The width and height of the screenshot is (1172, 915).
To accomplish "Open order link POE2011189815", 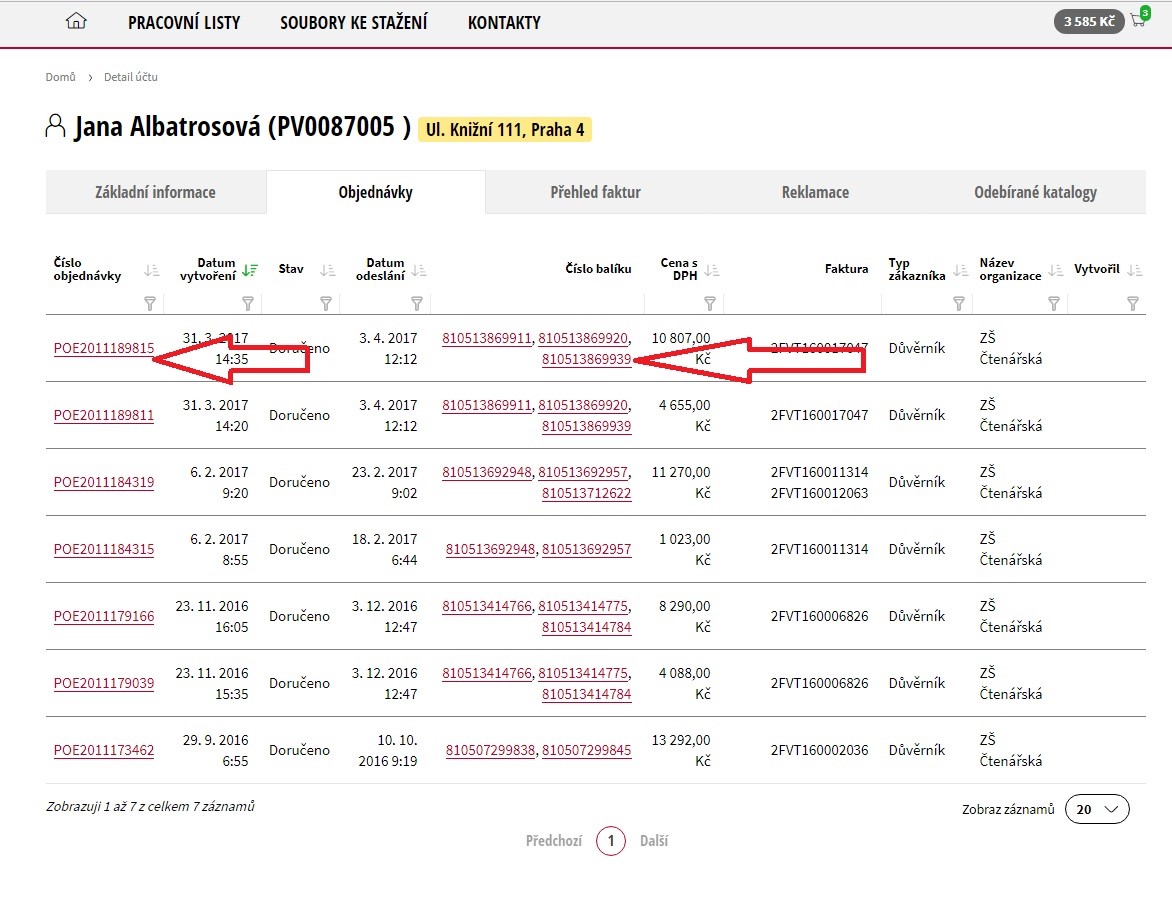I will tap(104, 348).
